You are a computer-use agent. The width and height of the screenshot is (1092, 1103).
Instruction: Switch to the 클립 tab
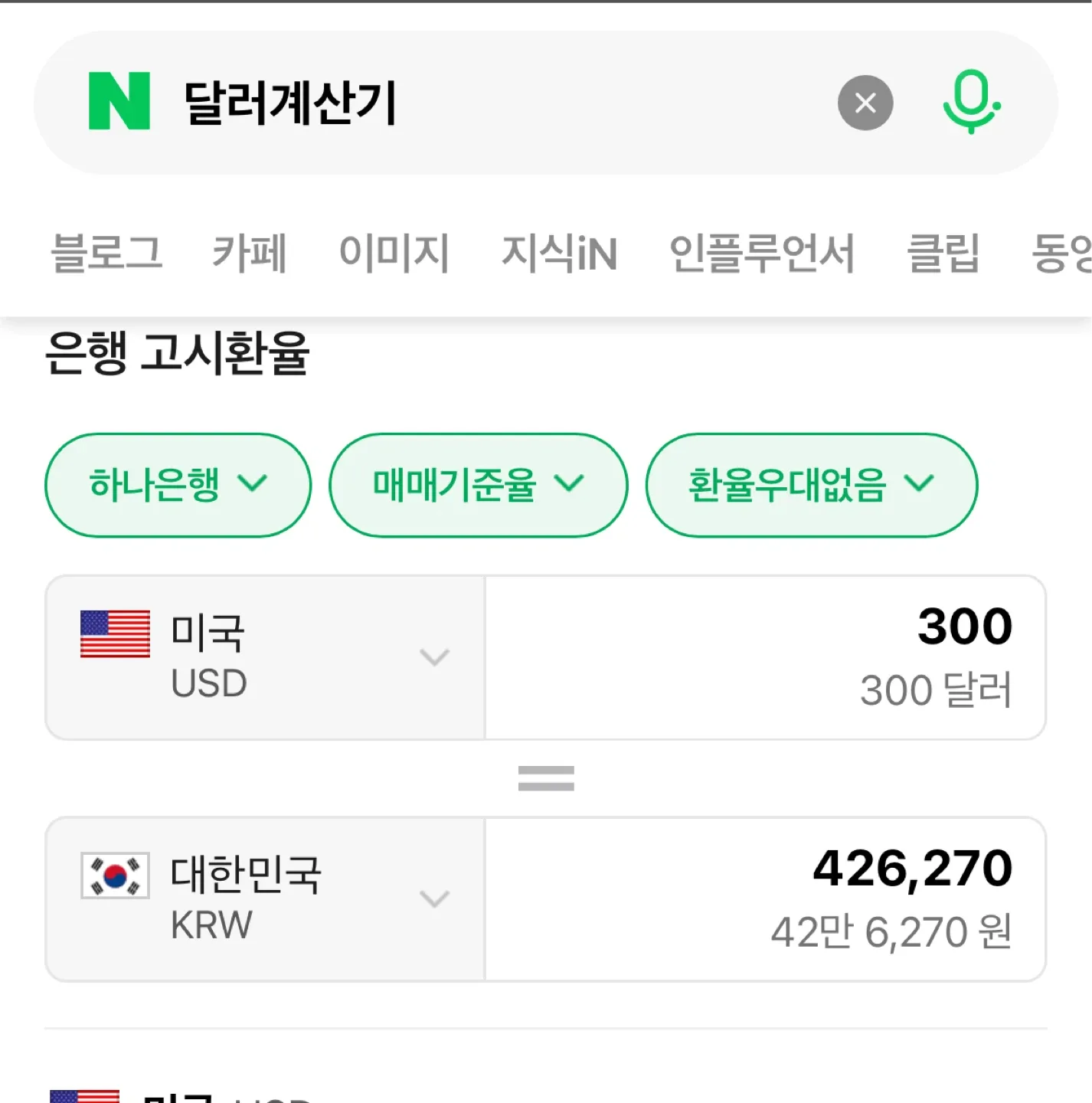(943, 253)
